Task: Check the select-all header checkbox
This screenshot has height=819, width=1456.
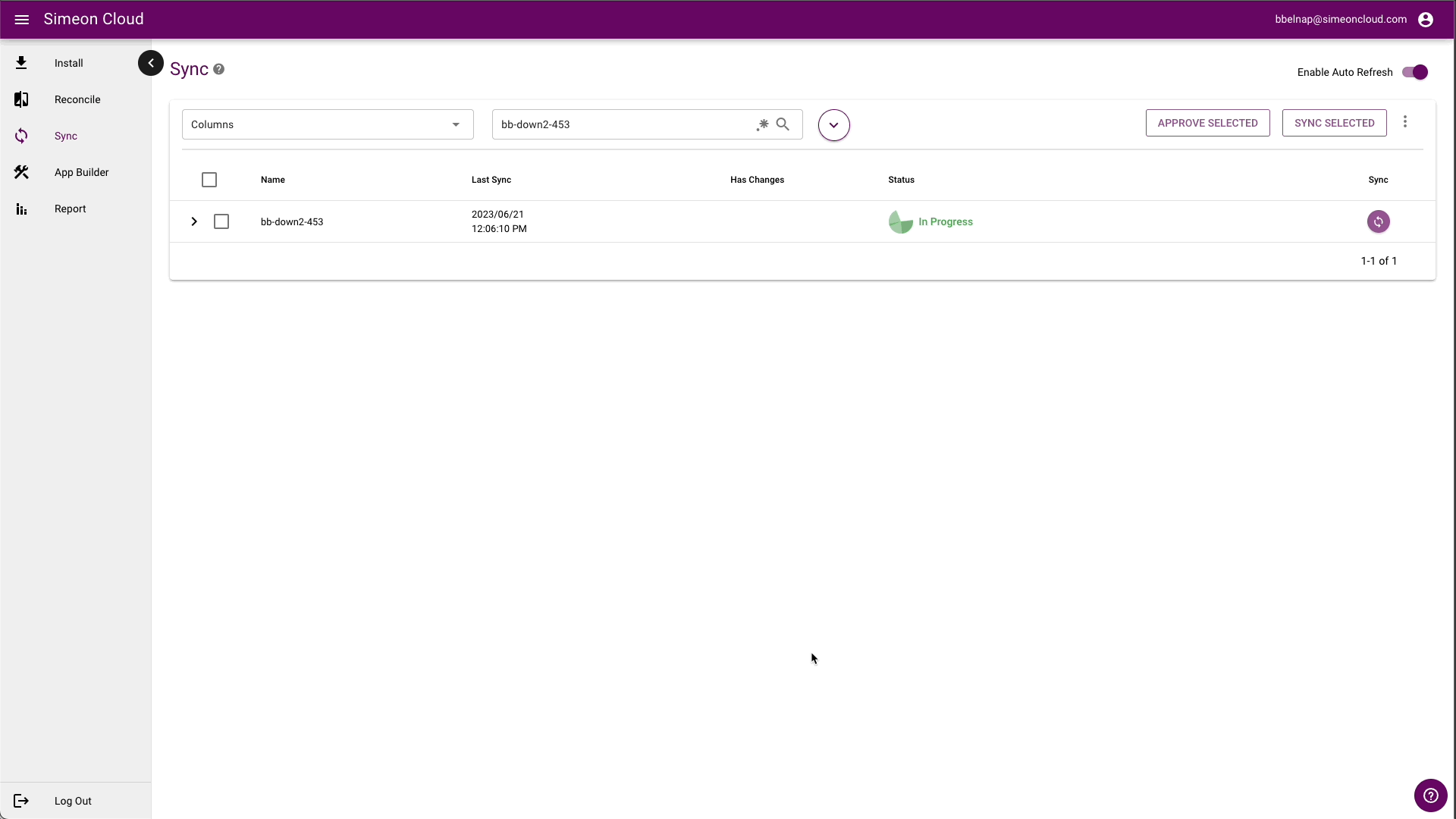Action: pos(209,180)
